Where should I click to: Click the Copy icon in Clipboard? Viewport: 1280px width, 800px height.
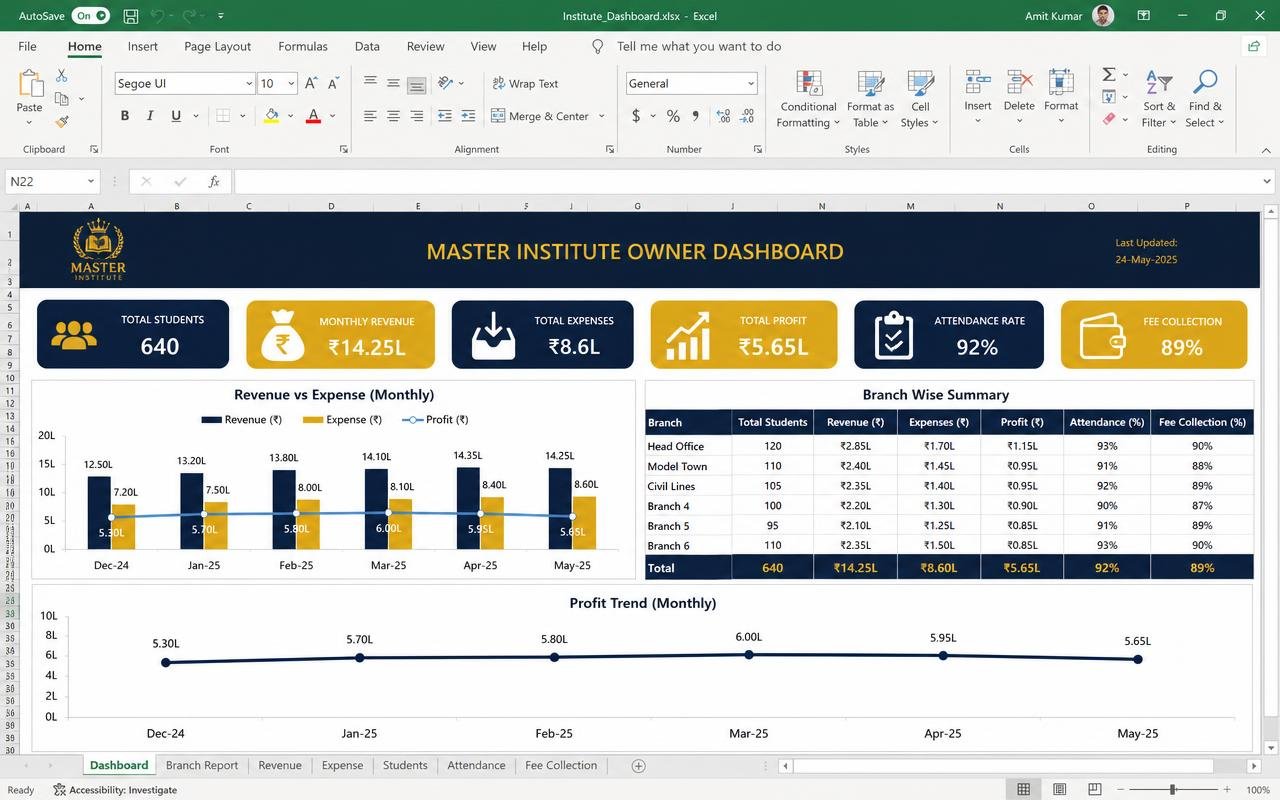click(62, 99)
